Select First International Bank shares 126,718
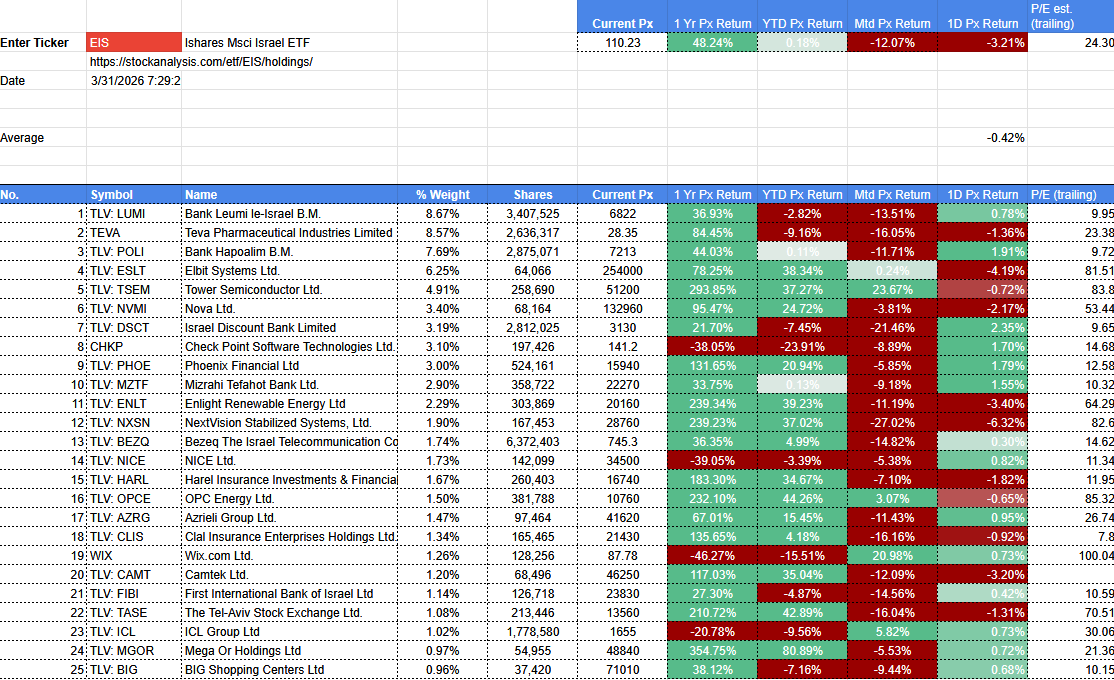Screen dimensions: 1114x680 coord(532,594)
